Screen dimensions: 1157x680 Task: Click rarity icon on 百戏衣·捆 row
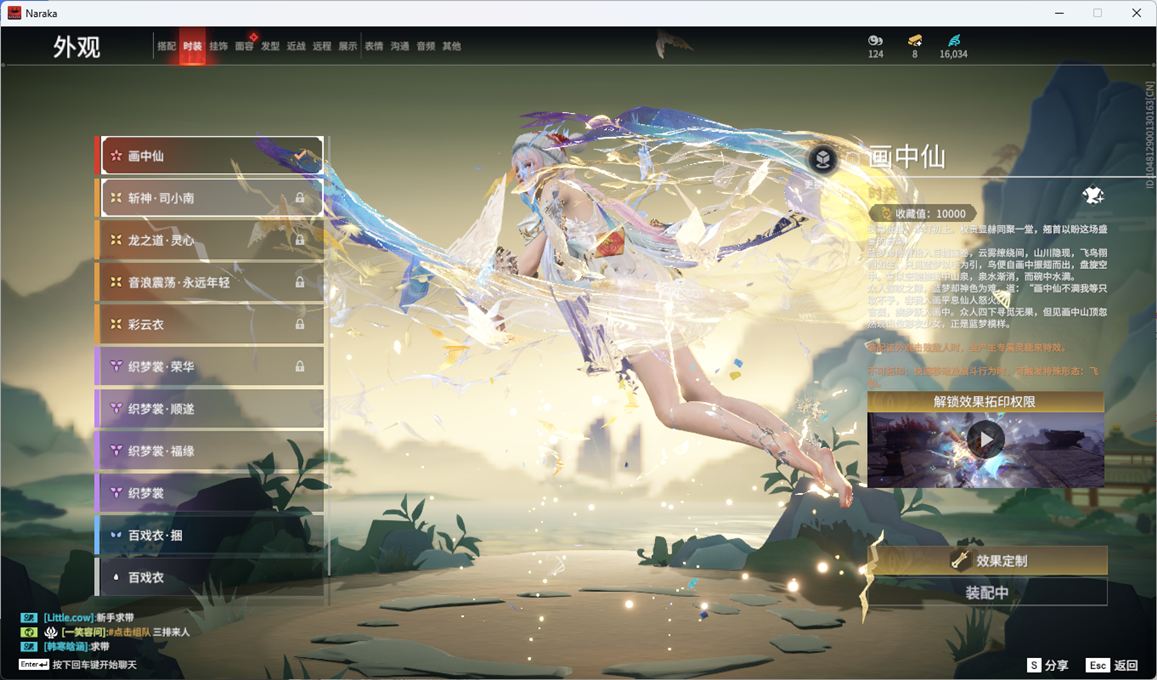[x=116, y=535]
